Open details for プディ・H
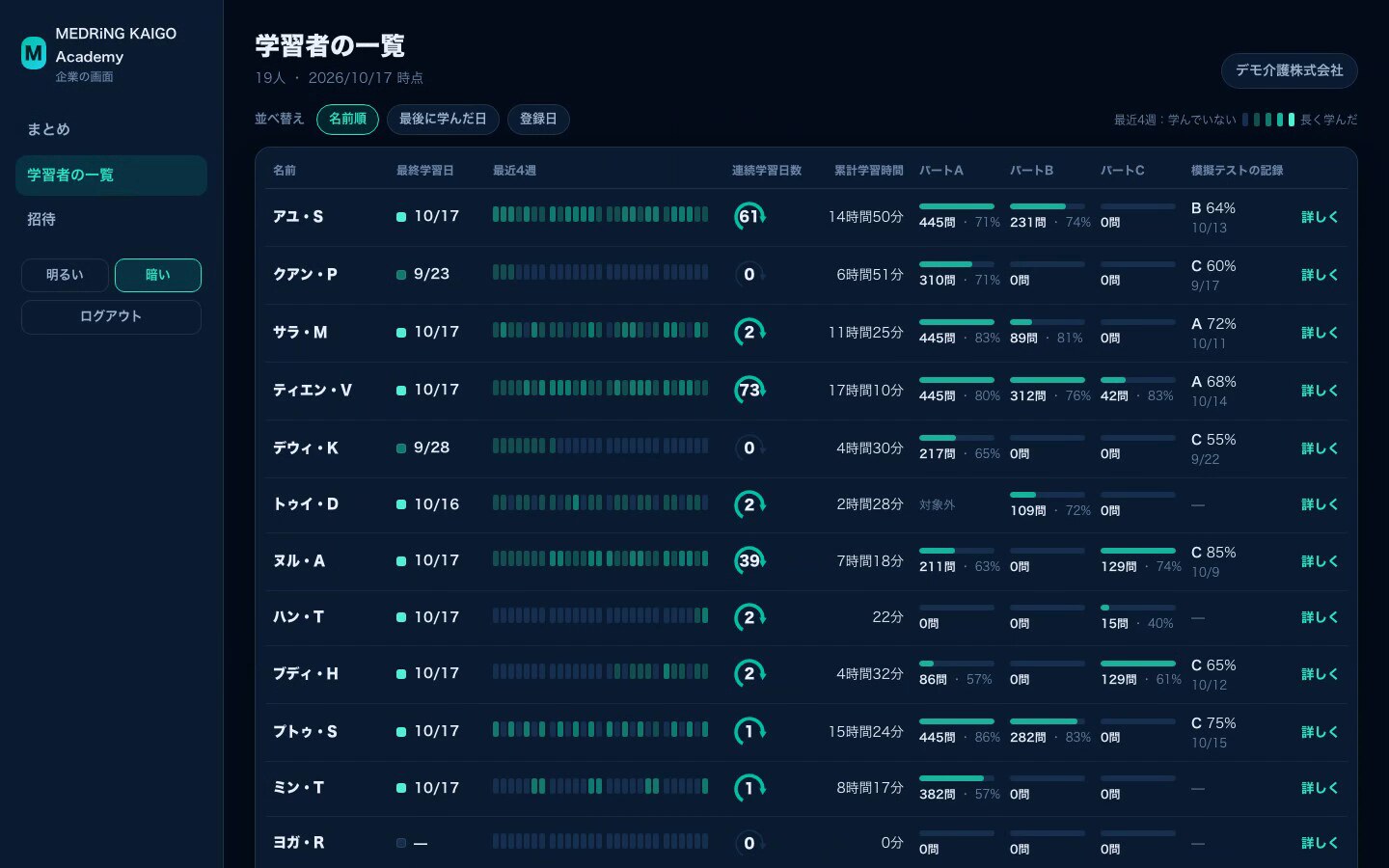This screenshot has height=868, width=1389. [x=1319, y=674]
